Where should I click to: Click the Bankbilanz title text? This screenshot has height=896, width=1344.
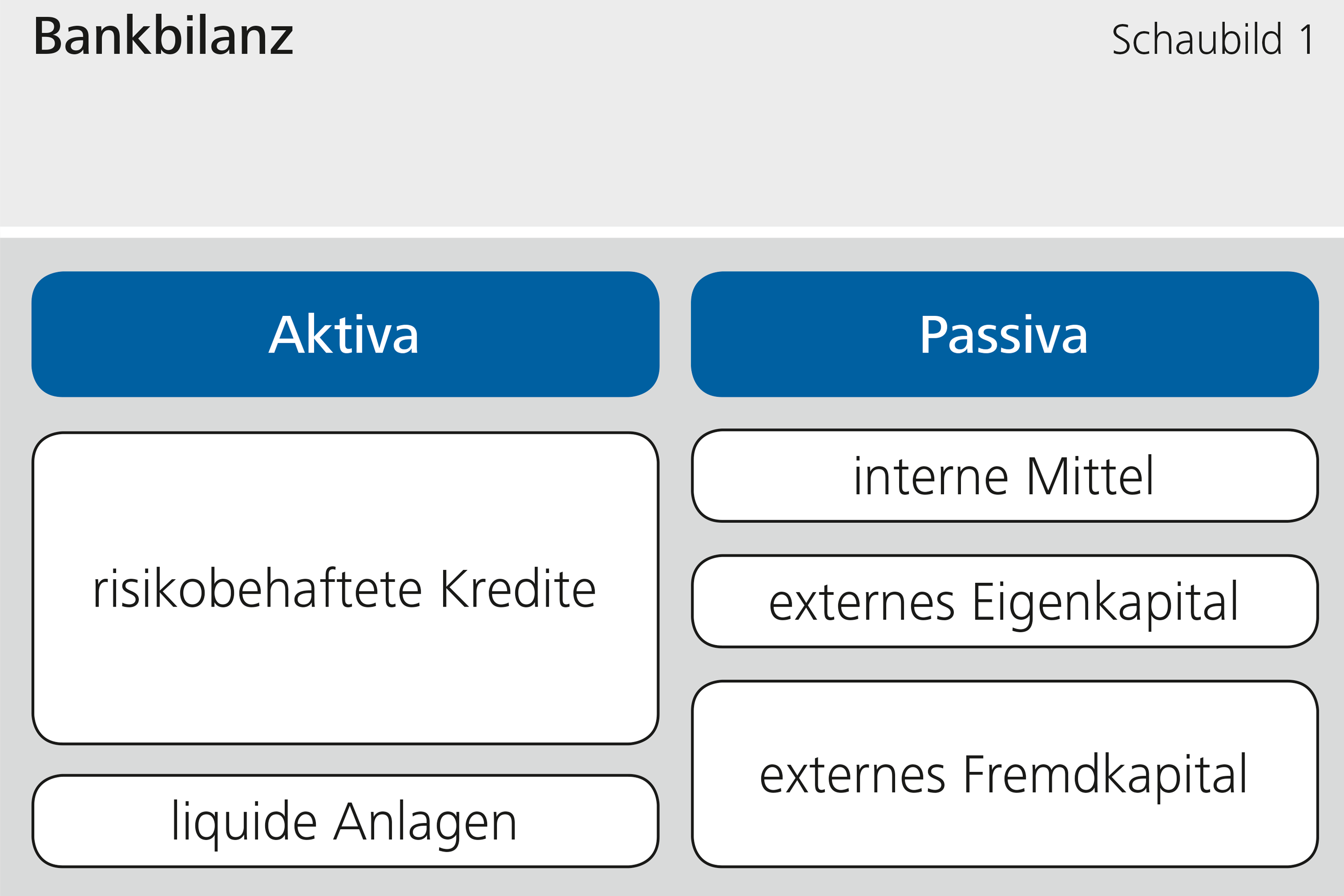coord(164,37)
